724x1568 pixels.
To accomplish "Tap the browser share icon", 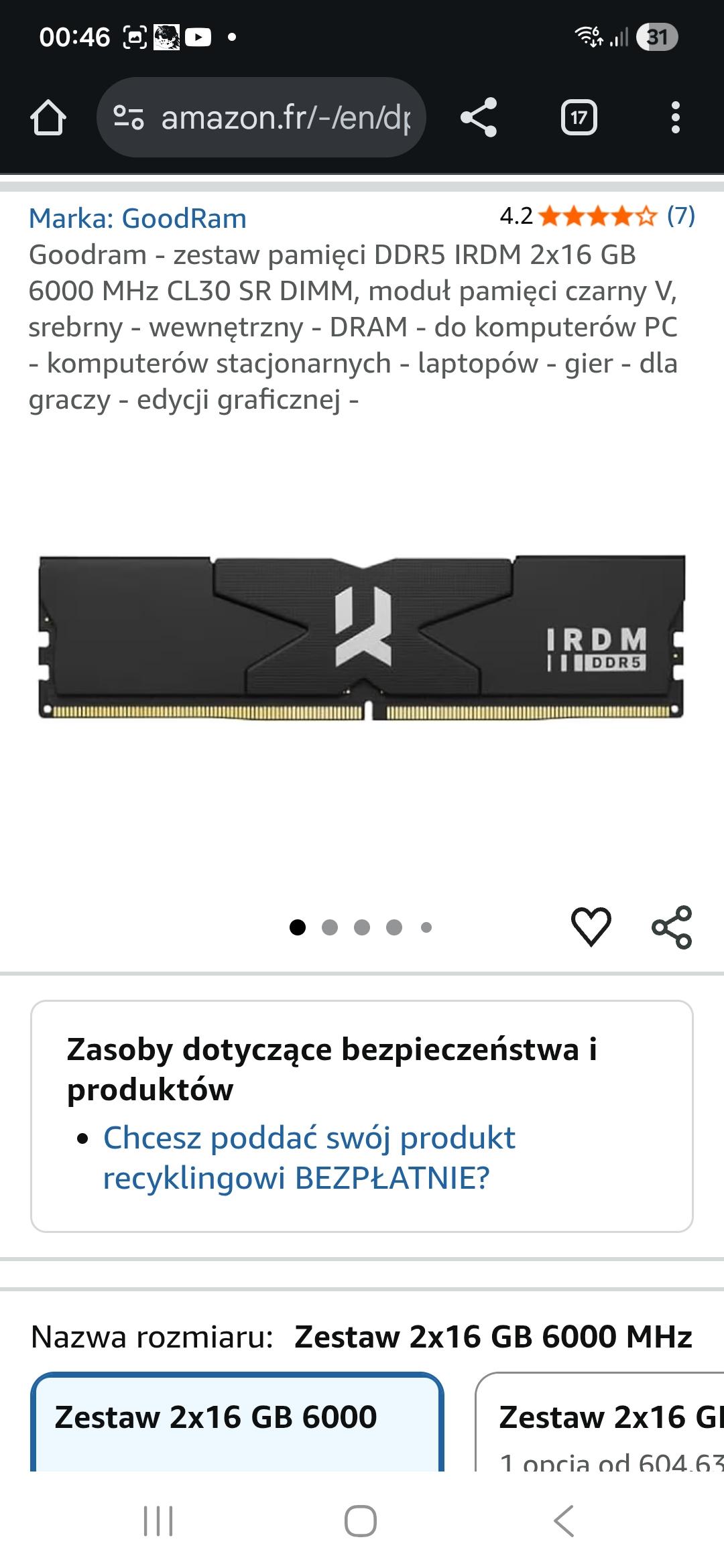I will point(479,117).
